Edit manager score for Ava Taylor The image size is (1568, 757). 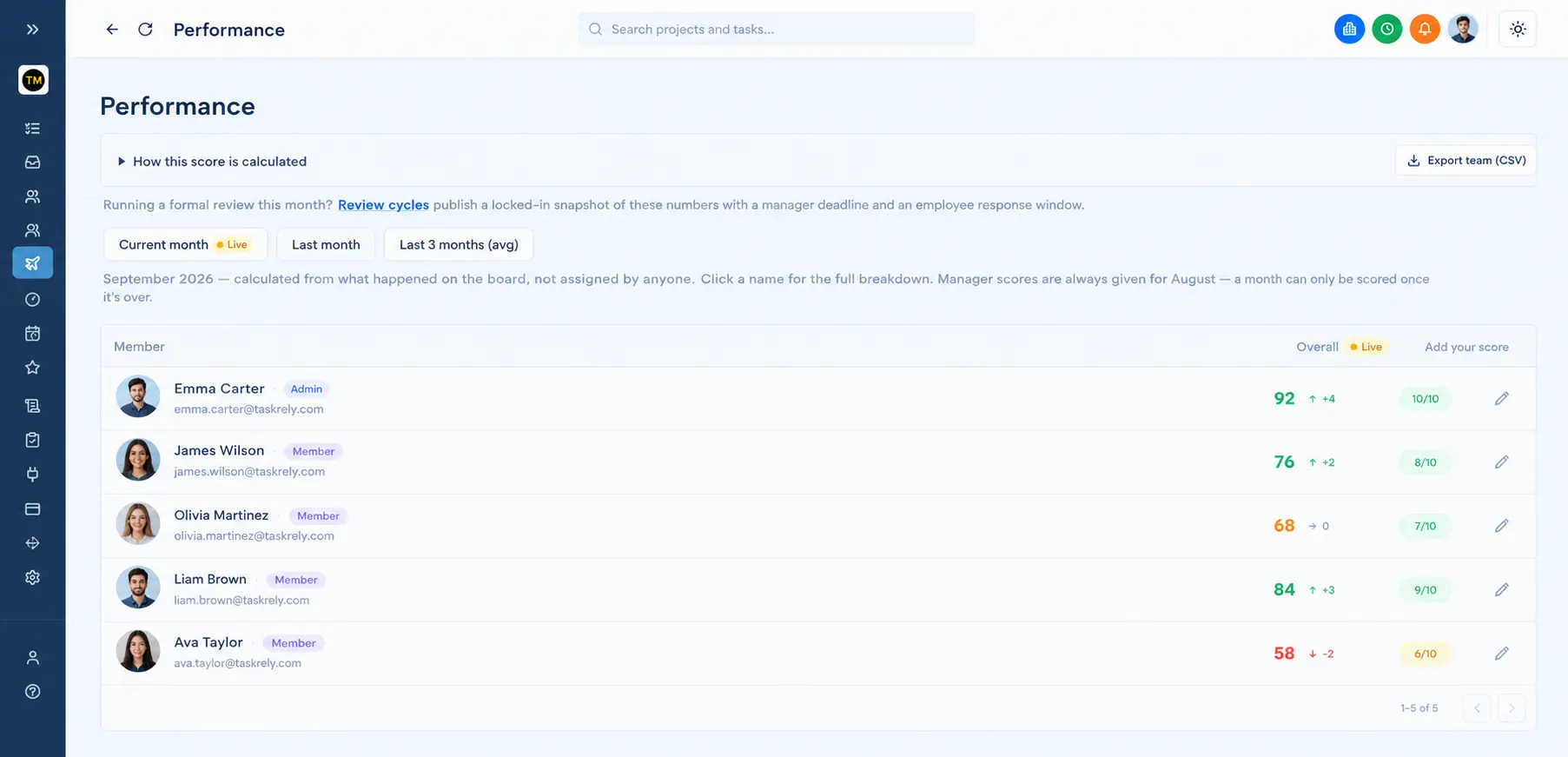[1501, 654]
